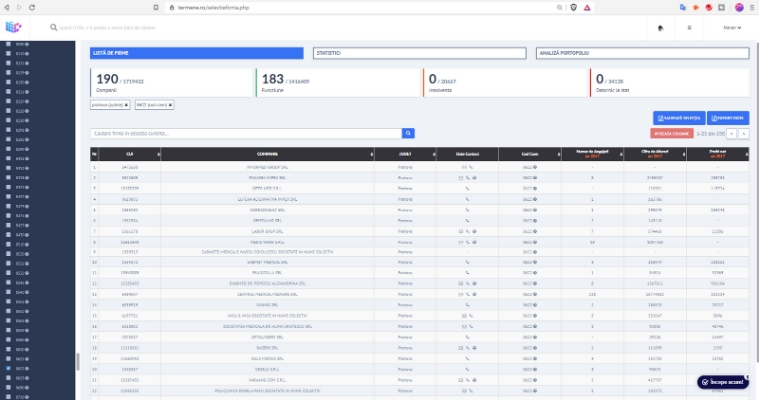Click the SALVEAZĂ SELECȚIA button
Viewport: 759px width, 400px height.
coord(679,118)
